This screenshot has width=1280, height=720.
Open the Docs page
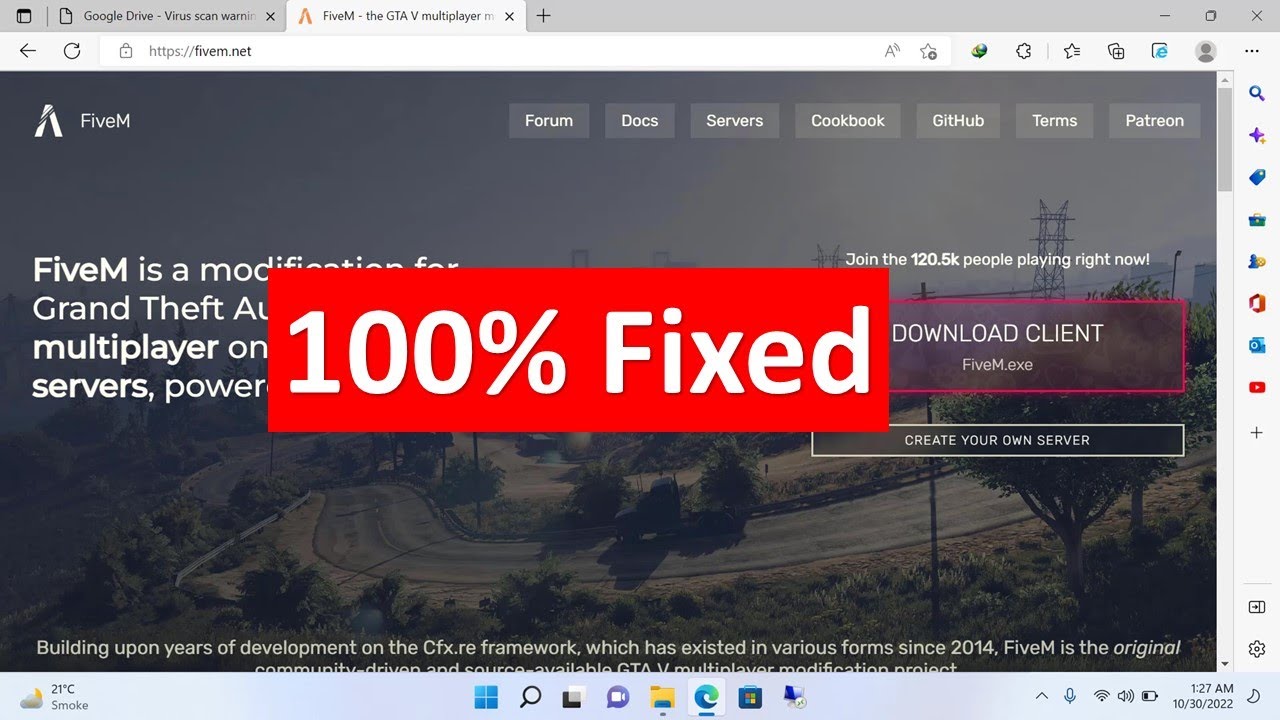point(639,121)
